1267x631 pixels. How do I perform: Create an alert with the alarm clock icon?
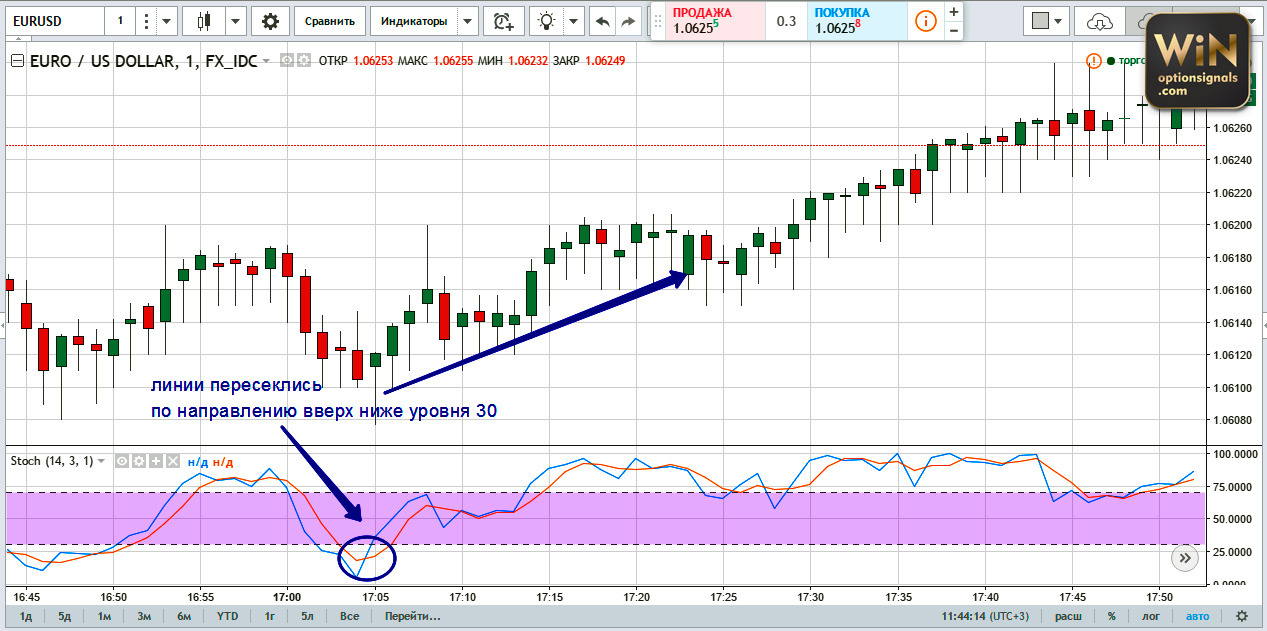click(x=504, y=20)
